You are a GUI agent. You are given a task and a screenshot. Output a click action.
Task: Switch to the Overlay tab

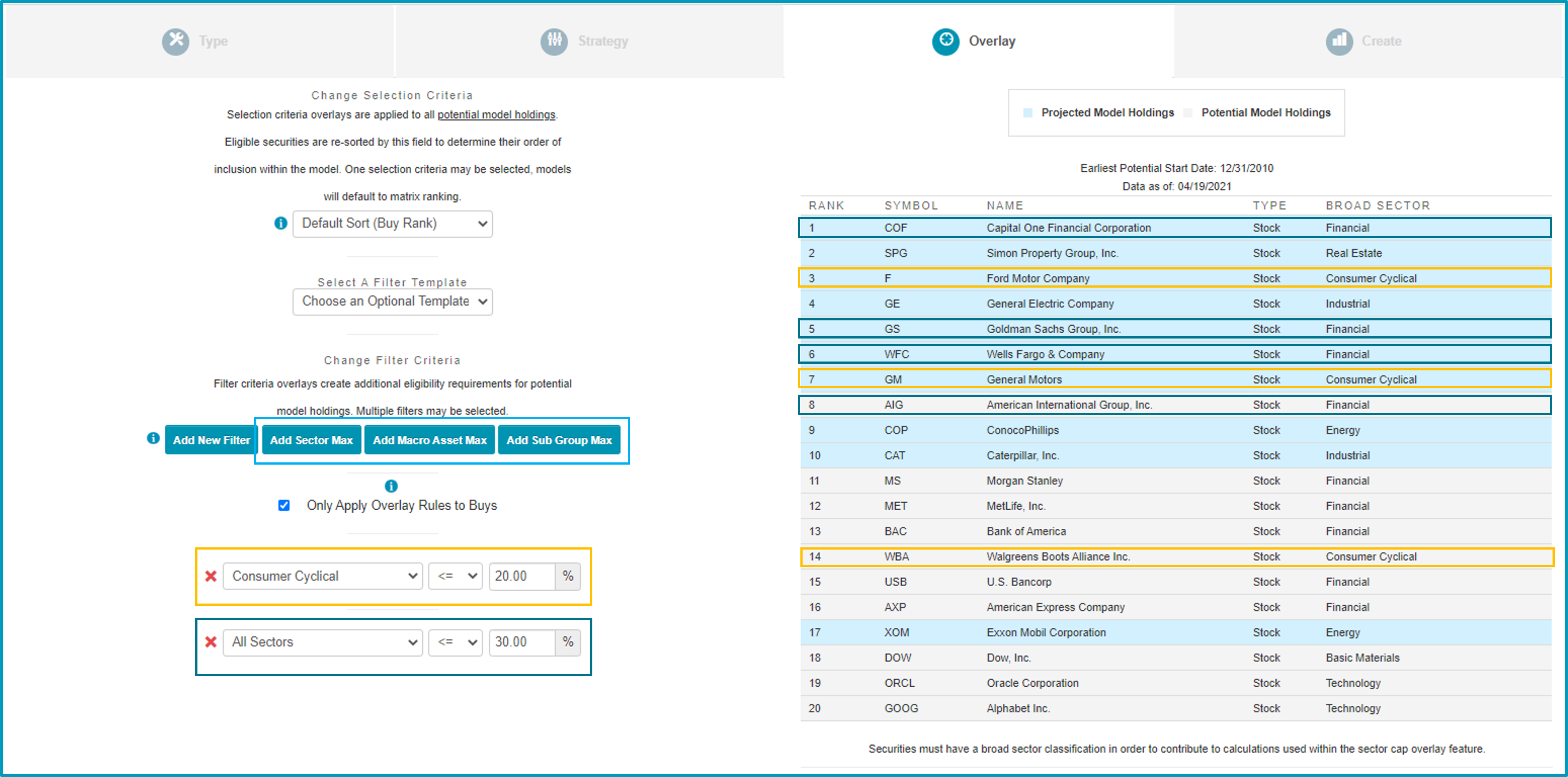tap(978, 42)
